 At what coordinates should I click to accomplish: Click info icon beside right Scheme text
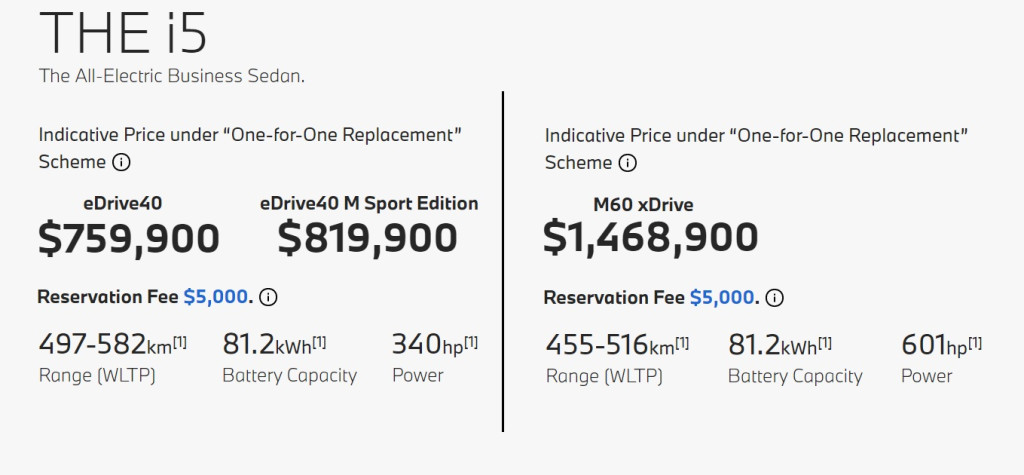(x=627, y=163)
